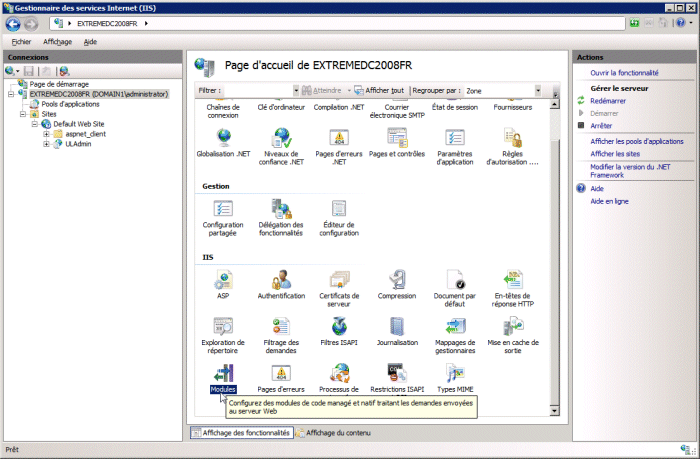The image size is (700, 459).
Task: Select Page de démarrage tree item
Action: (x=59, y=84)
